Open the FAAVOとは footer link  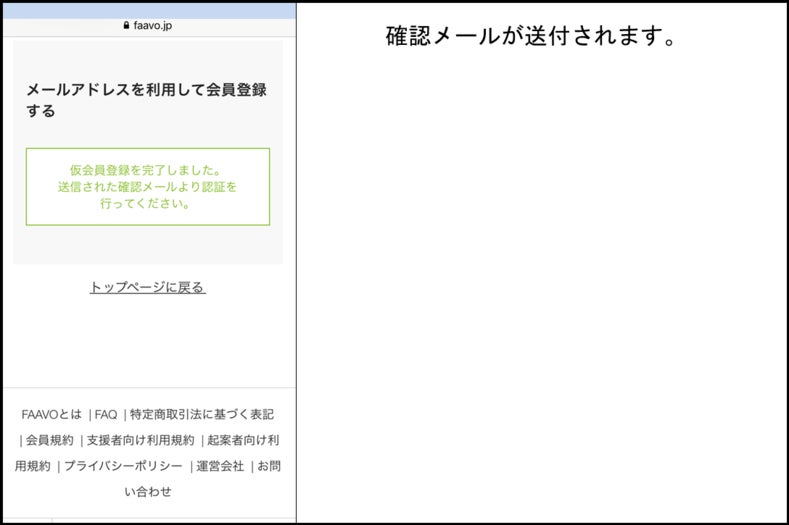pyautogui.click(x=51, y=414)
